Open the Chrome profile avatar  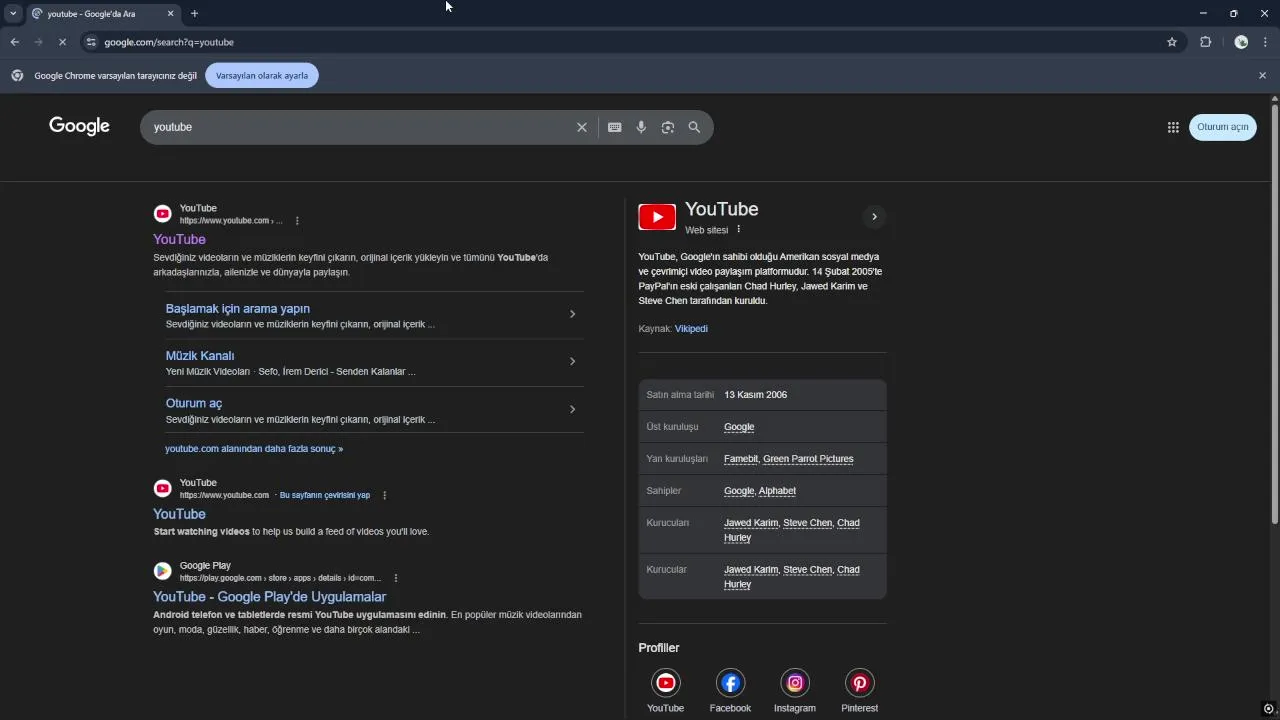tap(1241, 42)
